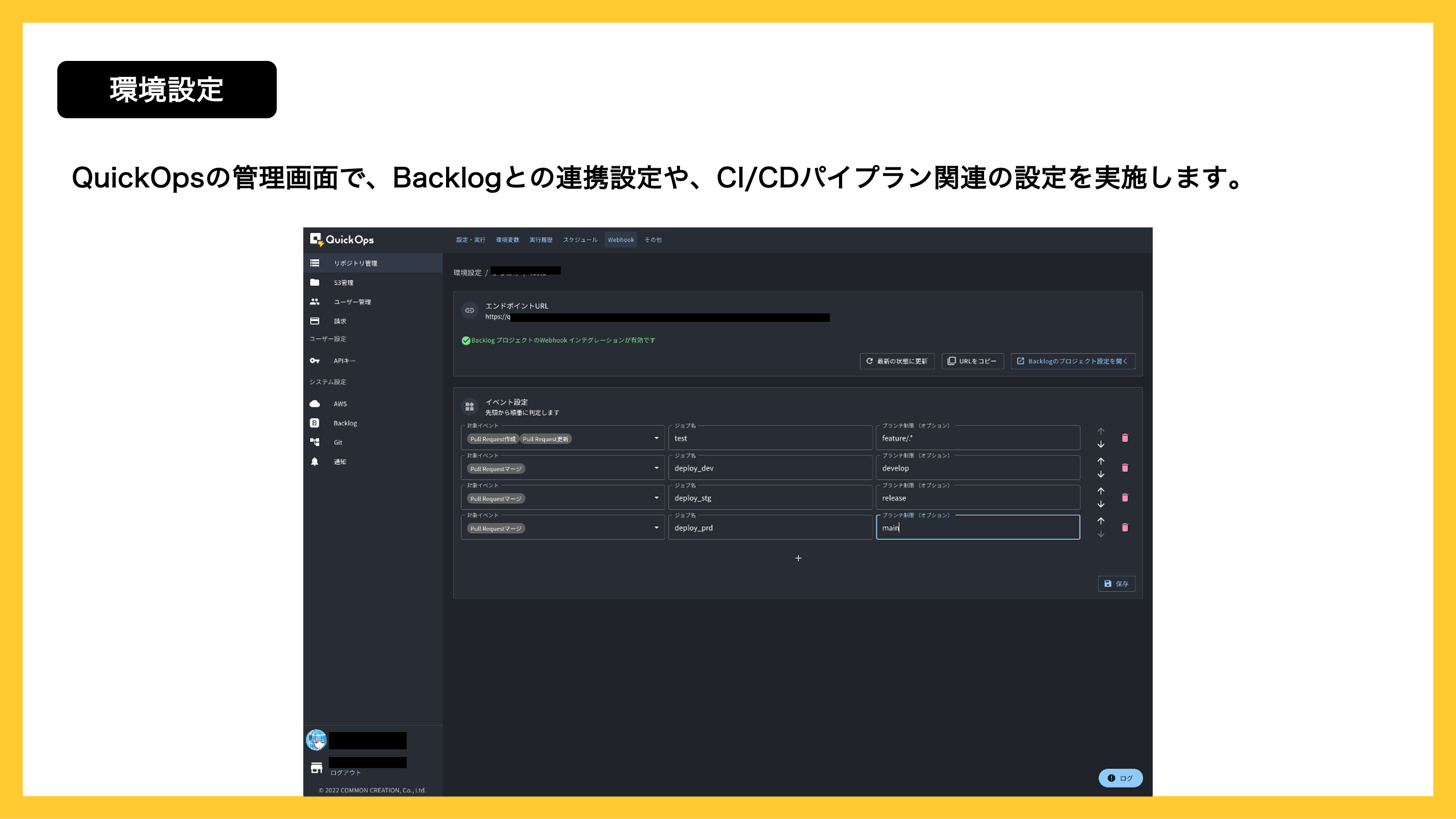Move the deploy_prd row up

[x=1100, y=521]
